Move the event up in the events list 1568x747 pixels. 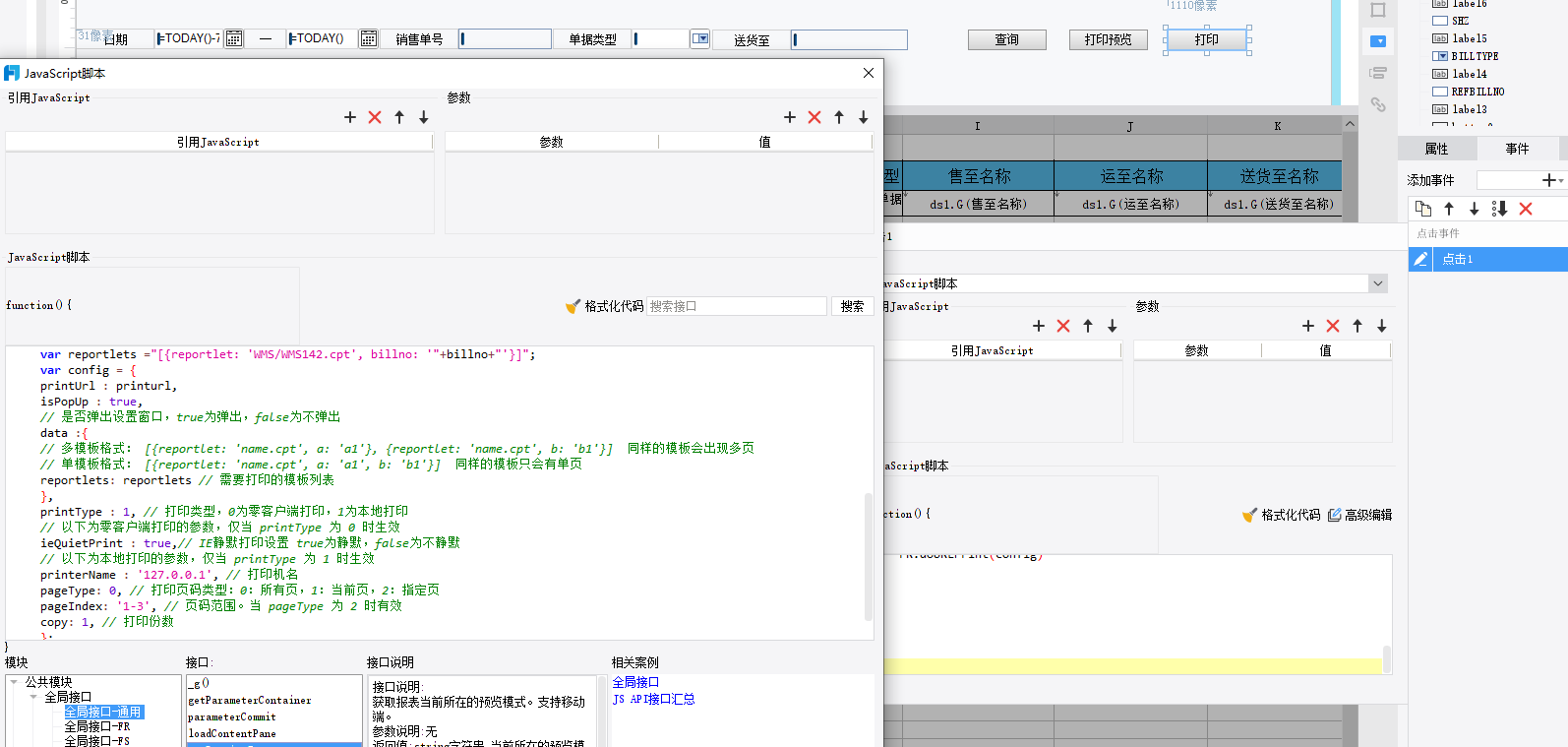pos(1449,209)
